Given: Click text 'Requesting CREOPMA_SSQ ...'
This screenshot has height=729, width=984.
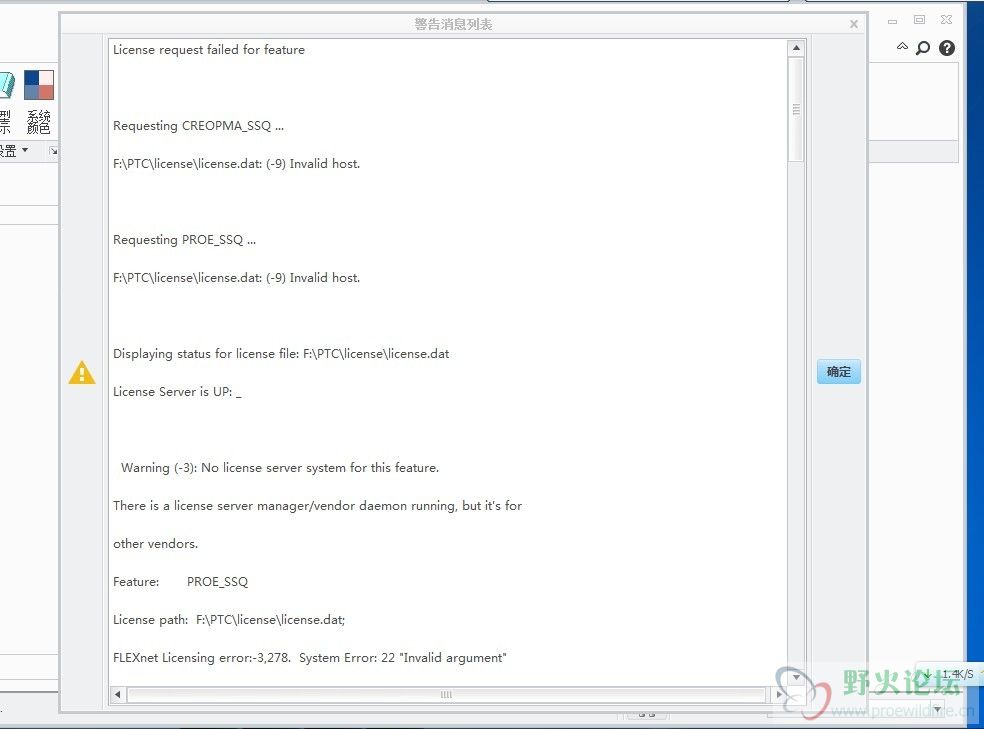Looking at the screenshot, I should click(x=198, y=125).
